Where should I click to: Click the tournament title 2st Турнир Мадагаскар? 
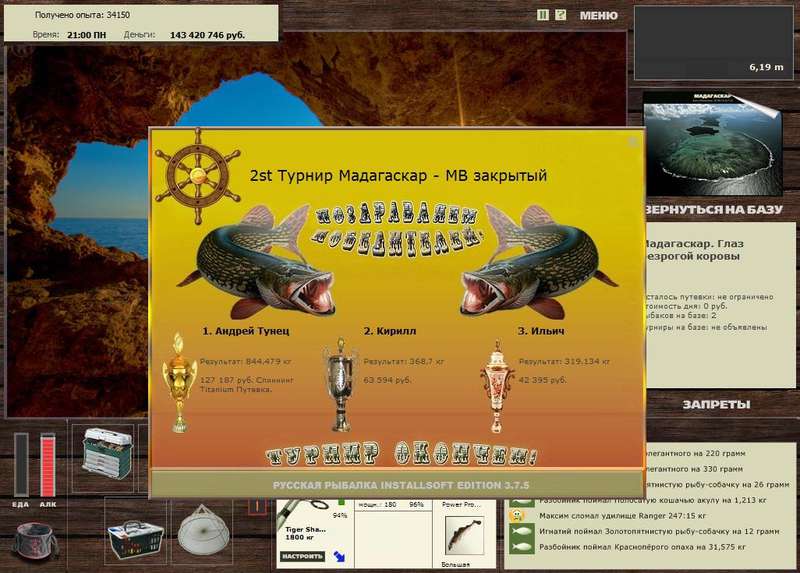398,176
